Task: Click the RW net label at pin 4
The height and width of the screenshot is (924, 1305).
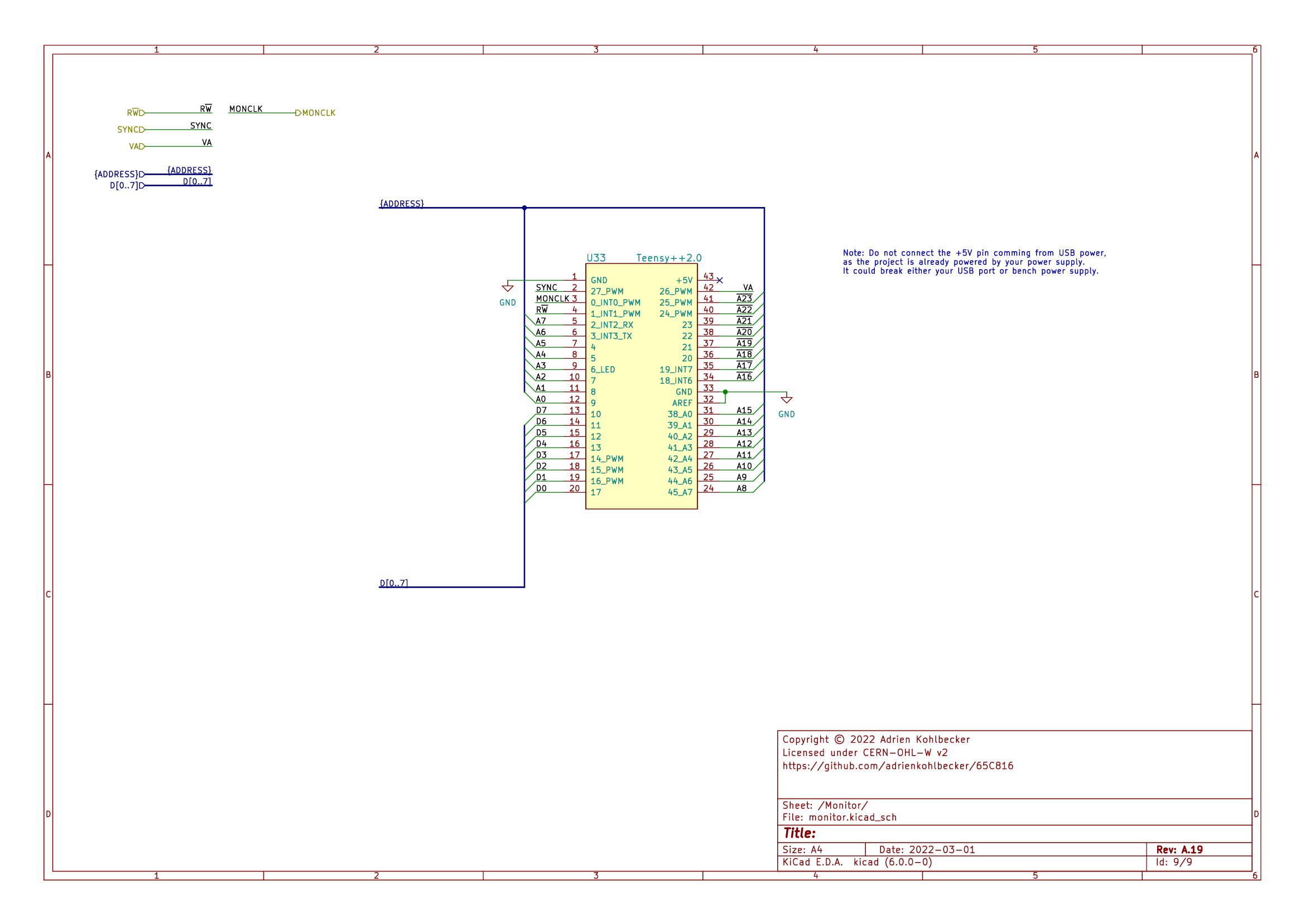Action: click(542, 310)
